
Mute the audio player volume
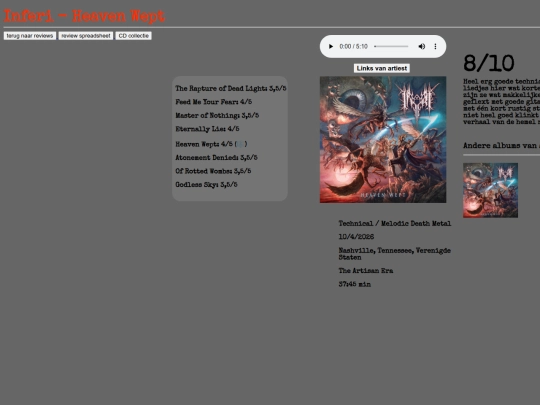pyautogui.click(x=422, y=46)
